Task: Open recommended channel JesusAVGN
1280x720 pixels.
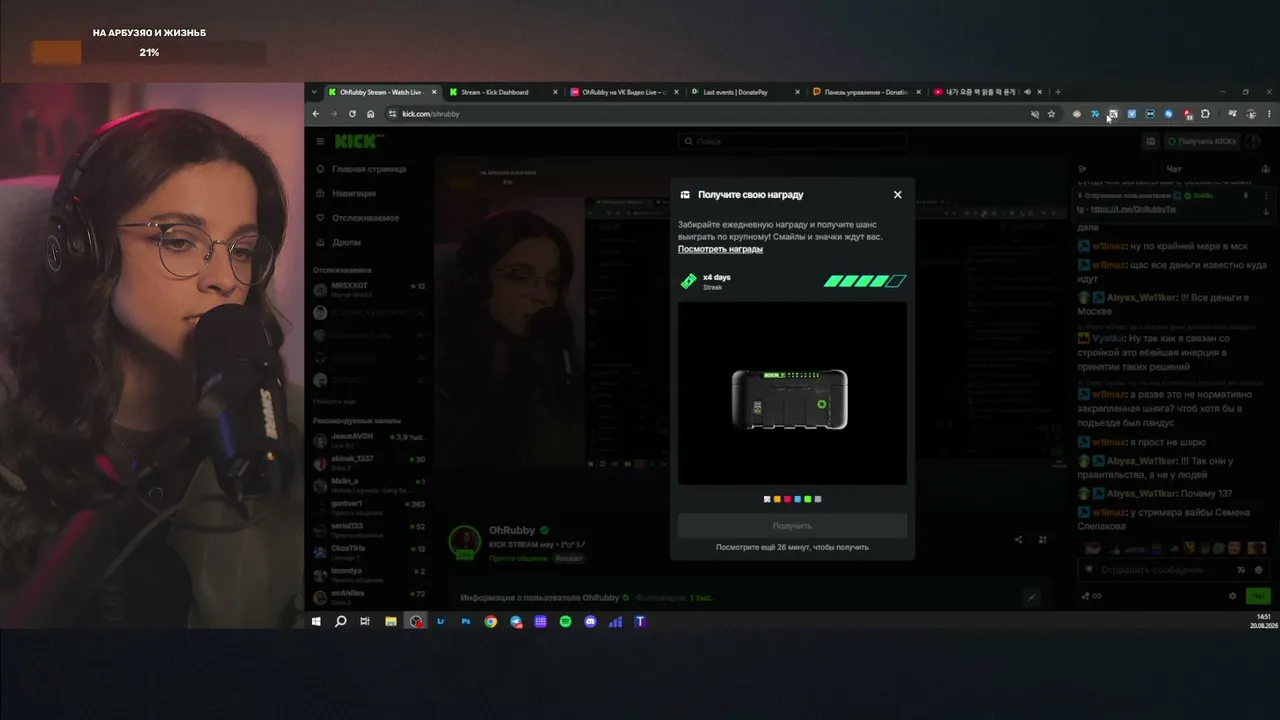Action: (x=369, y=440)
